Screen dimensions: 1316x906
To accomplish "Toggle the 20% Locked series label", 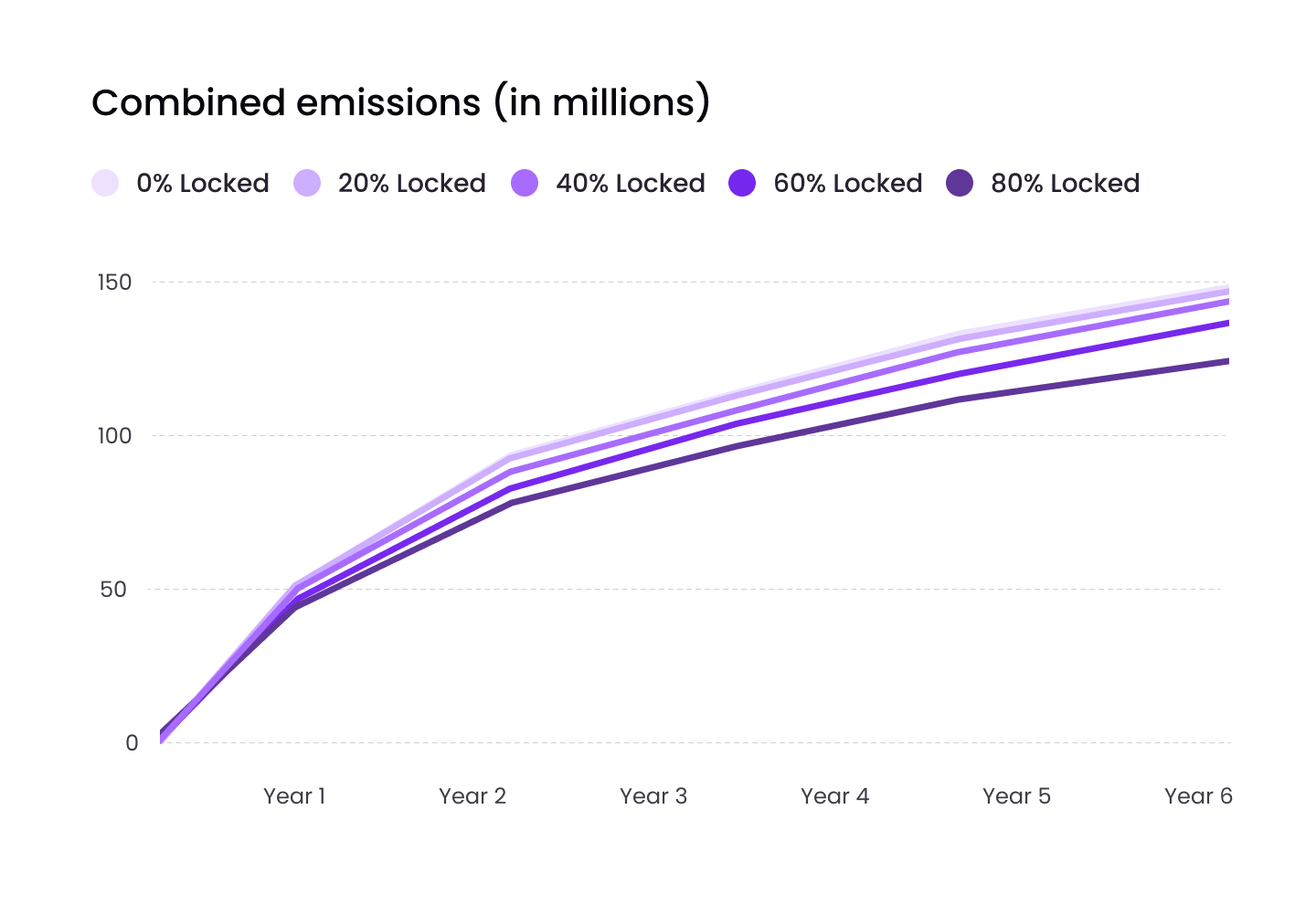I will pyautogui.click(x=412, y=184).
